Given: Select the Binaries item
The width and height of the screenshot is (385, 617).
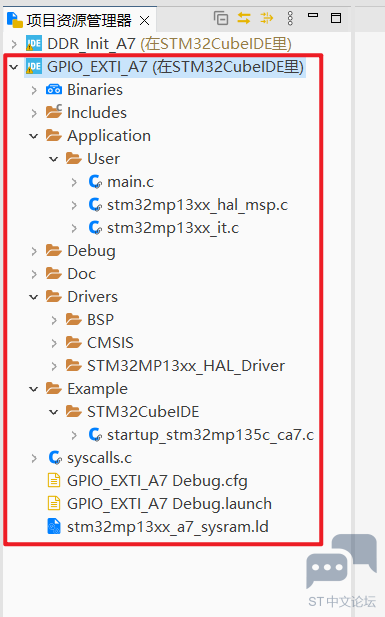Looking at the screenshot, I should [x=95, y=90].
